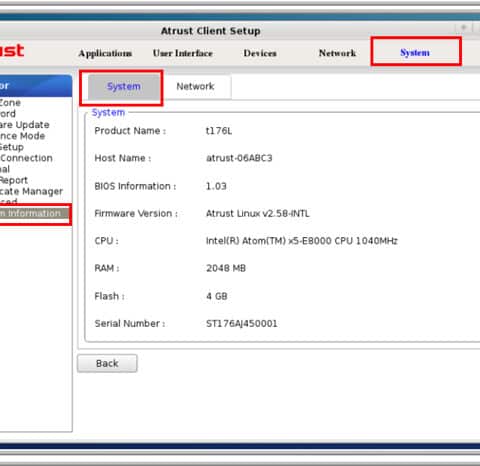Open the User Interface top menu
This screenshot has height=466, width=480.
coord(183,53)
